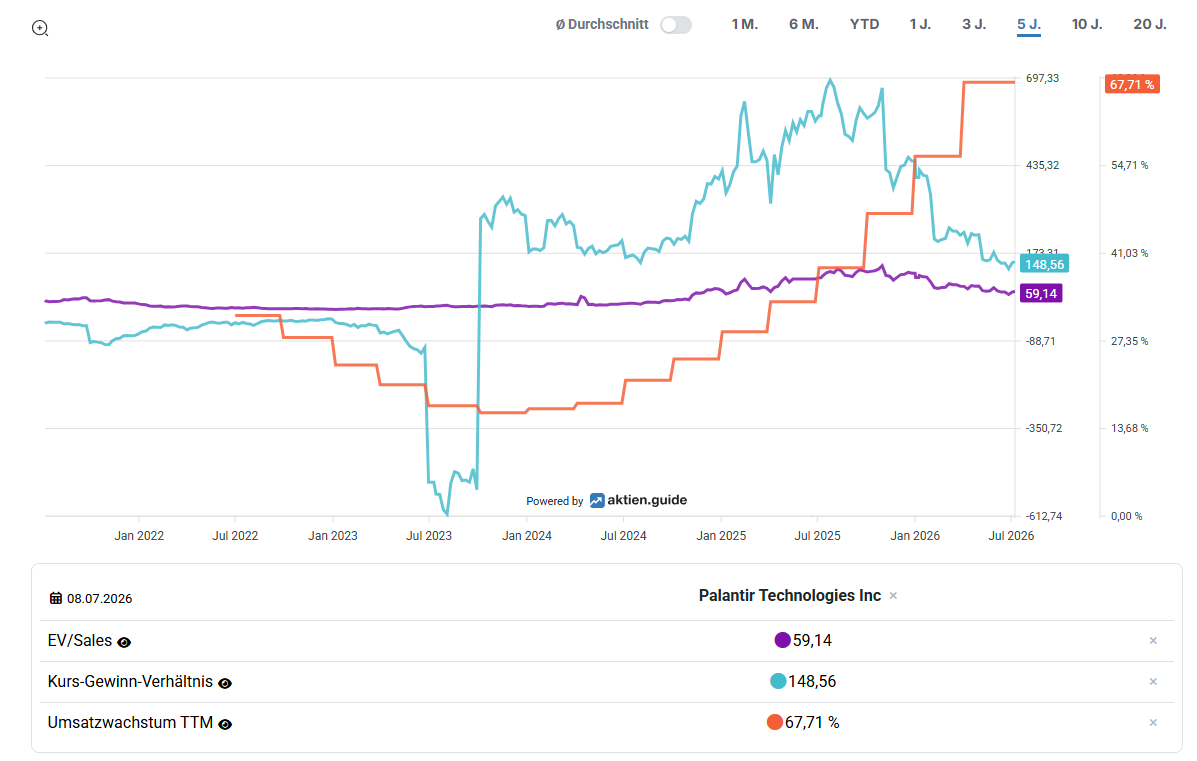This screenshot has height=761, width=1197.
Task: Click the -88,71 axis value
Action: point(1041,341)
